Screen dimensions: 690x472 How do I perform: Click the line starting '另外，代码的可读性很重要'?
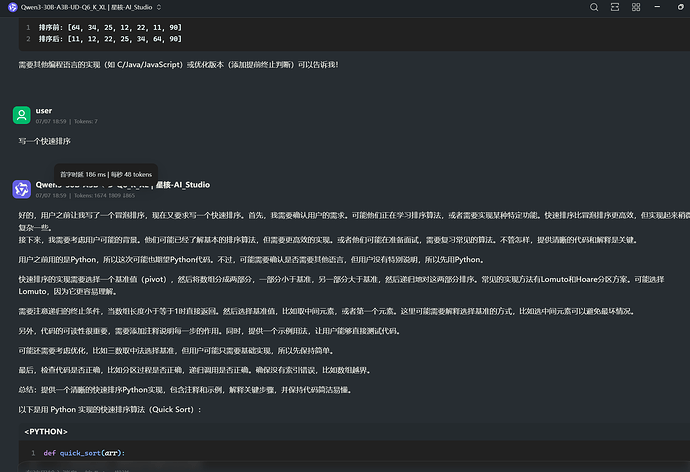[210, 331]
